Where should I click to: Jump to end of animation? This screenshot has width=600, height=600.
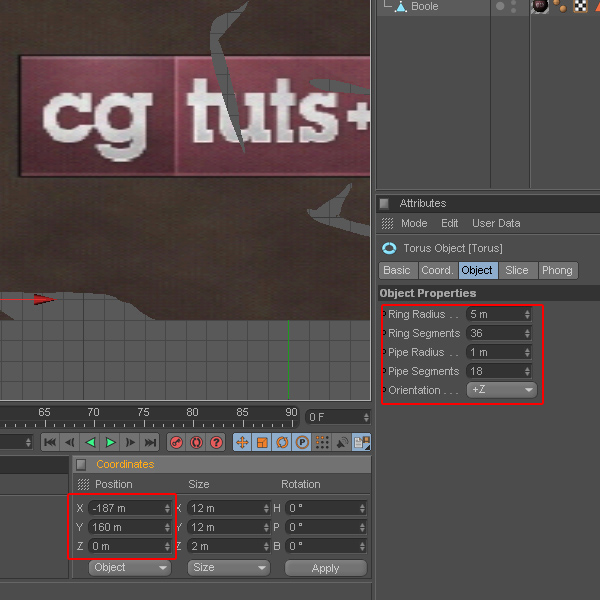[x=150, y=443]
